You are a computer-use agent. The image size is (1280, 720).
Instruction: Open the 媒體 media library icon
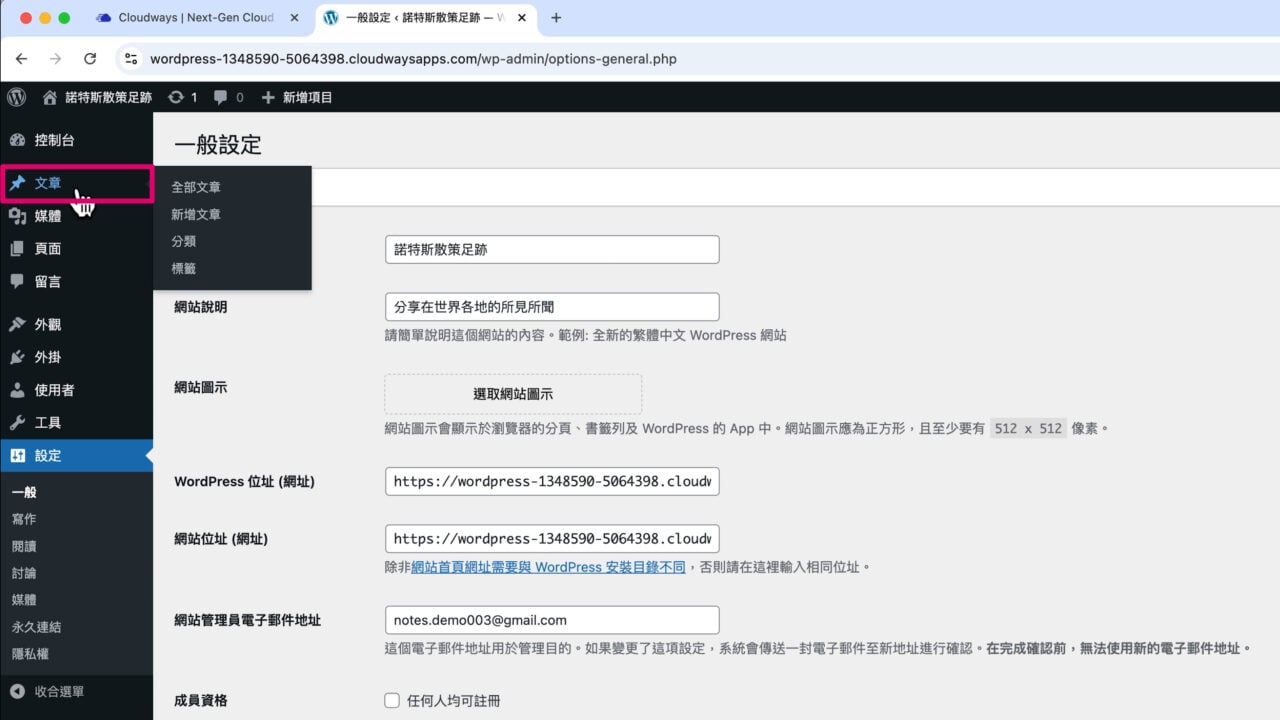click(17, 216)
